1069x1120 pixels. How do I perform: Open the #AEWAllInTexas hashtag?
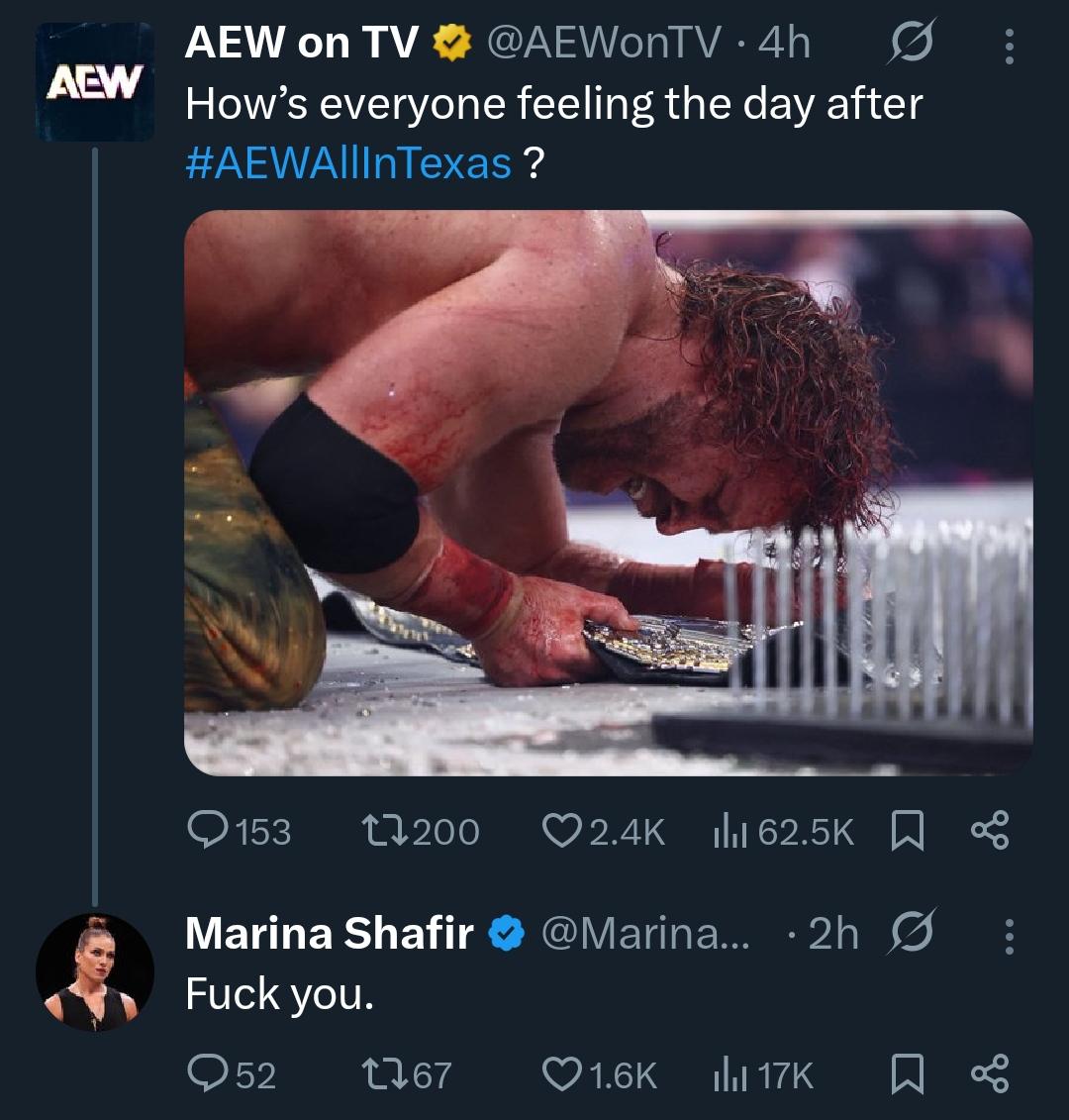coord(348,162)
